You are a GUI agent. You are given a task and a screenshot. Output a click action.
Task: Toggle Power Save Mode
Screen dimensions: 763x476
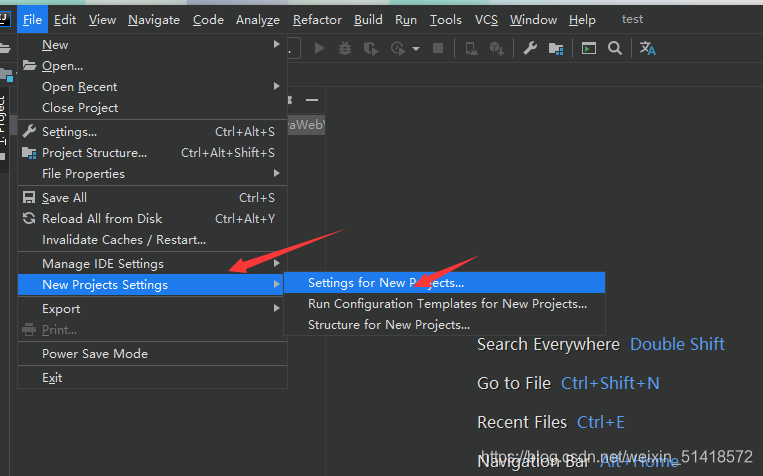[152, 353]
